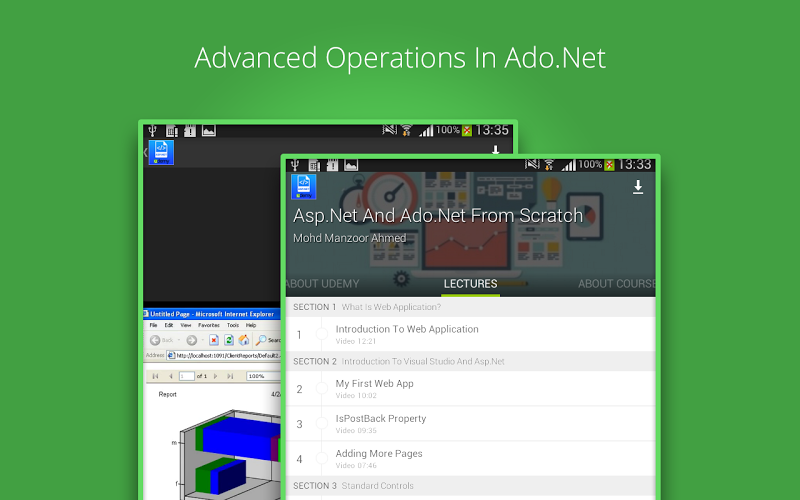Screen dimensions: 800x500
Task: Tap the signal strength icon in the front status bar
Action: 569,165
